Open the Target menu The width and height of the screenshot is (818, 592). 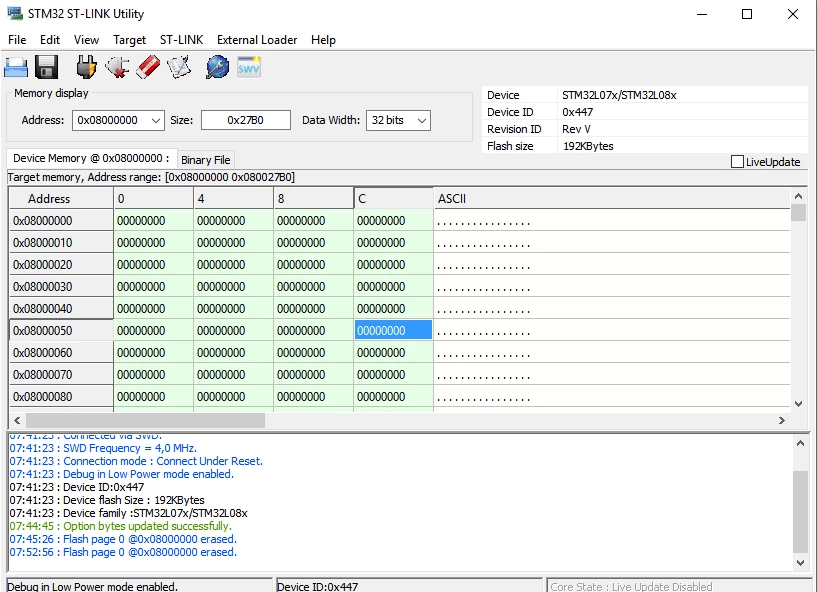(x=129, y=40)
